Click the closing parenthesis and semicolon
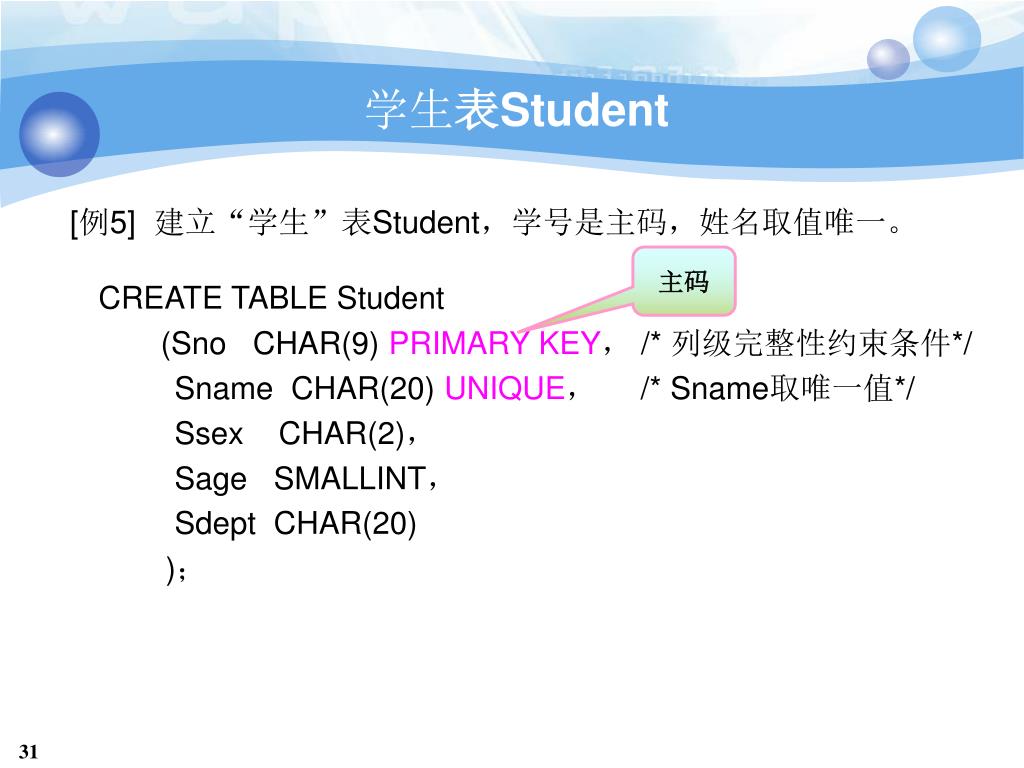The height and width of the screenshot is (768, 1024). click(x=176, y=570)
